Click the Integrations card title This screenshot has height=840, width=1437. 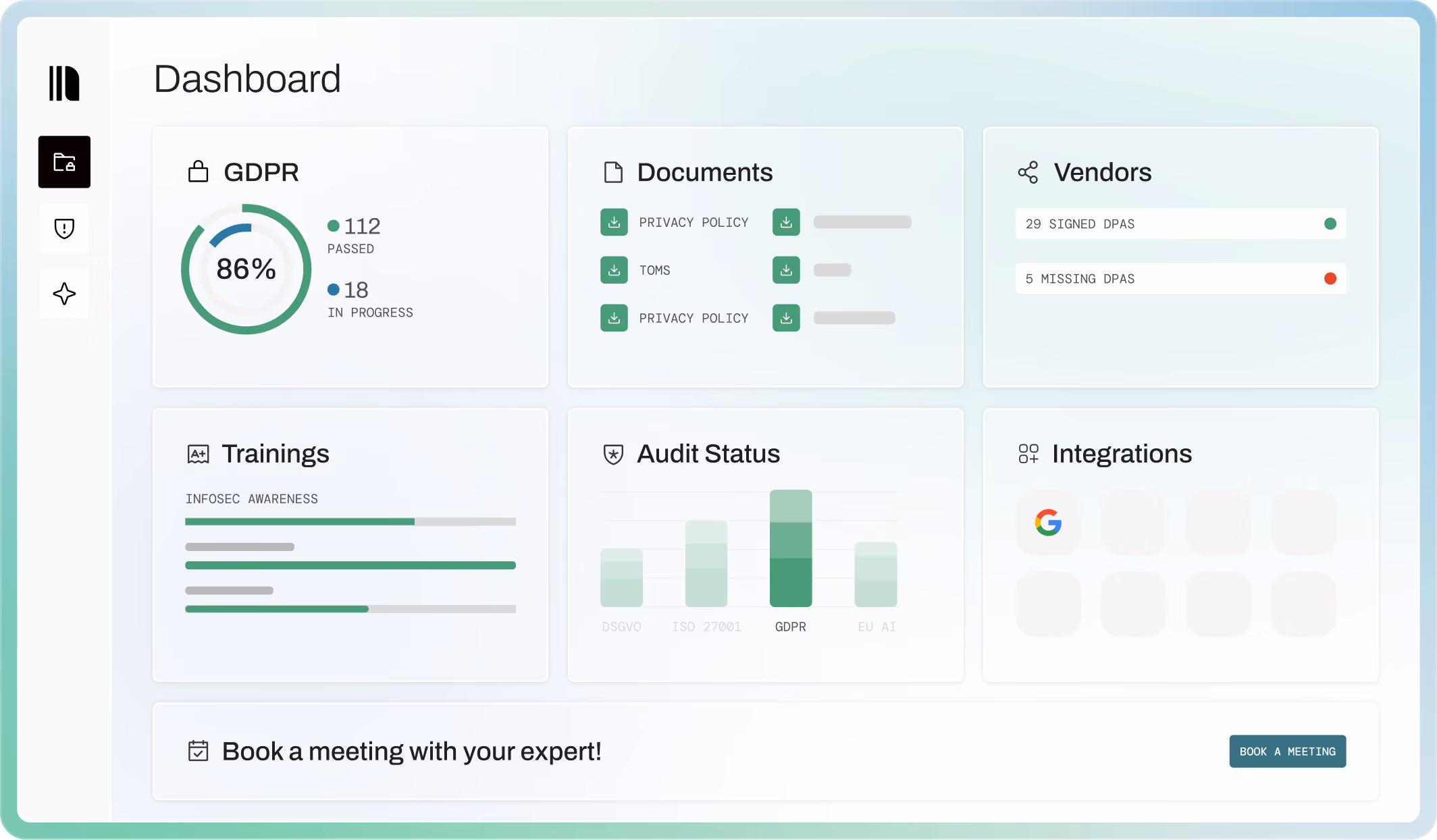(1122, 454)
